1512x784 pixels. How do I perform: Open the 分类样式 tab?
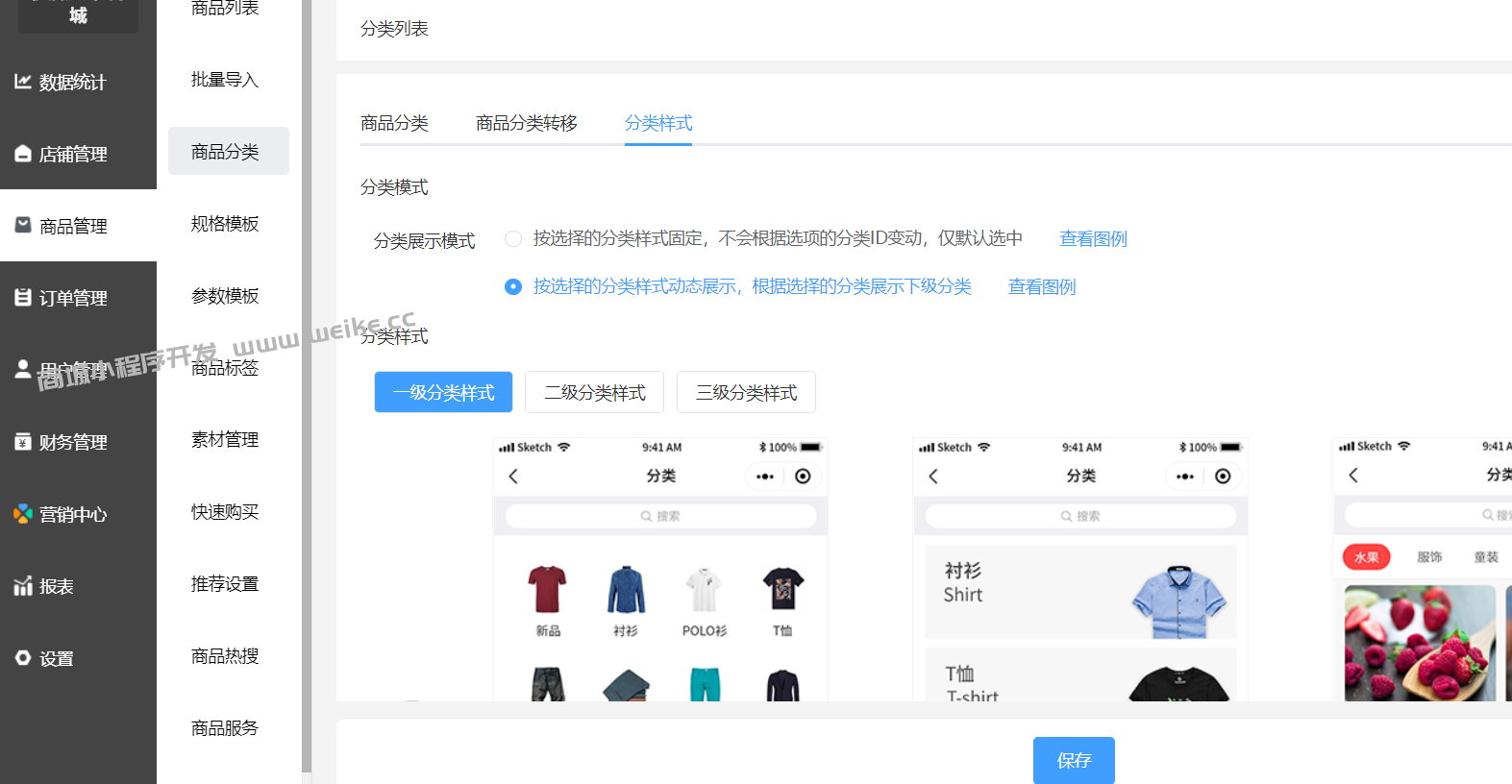click(x=658, y=123)
